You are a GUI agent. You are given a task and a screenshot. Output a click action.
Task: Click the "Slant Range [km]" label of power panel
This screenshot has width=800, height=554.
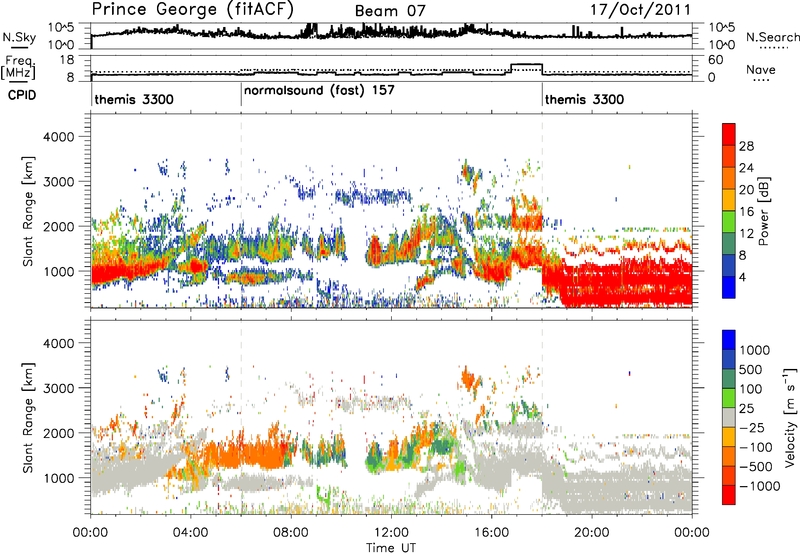coord(28,211)
